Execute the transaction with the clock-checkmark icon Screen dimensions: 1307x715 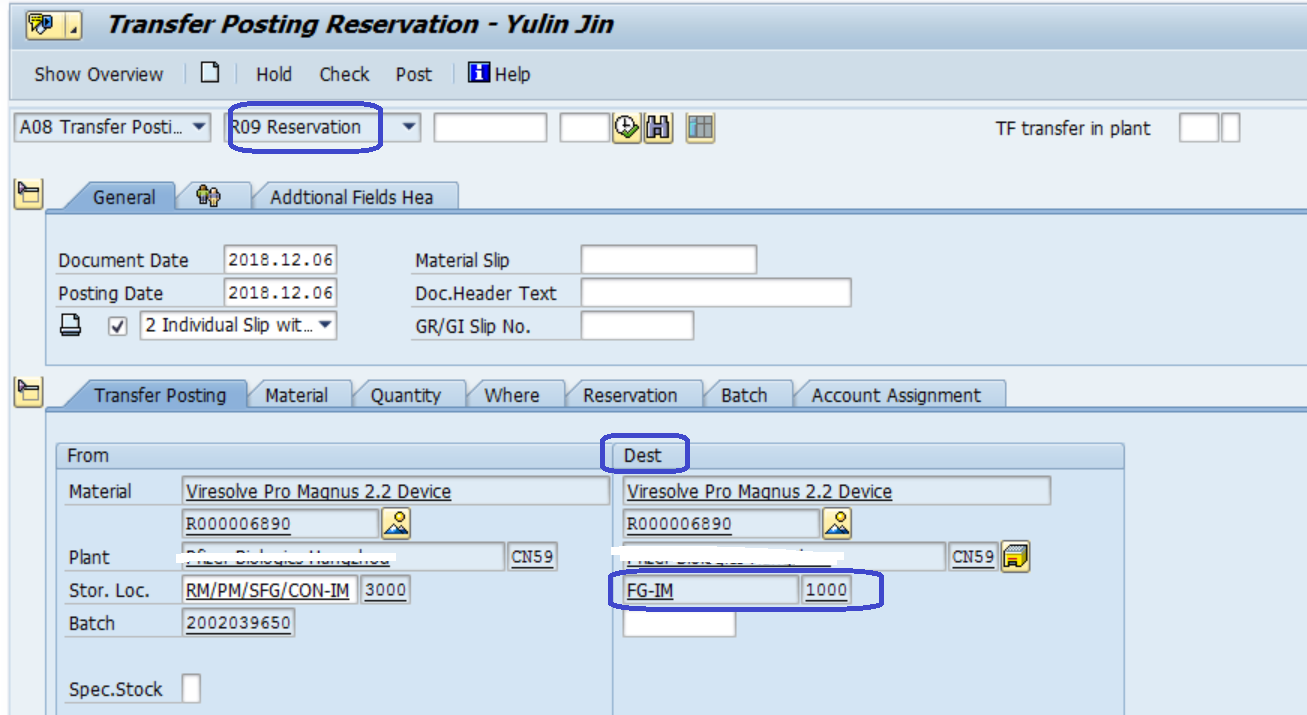click(626, 127)
